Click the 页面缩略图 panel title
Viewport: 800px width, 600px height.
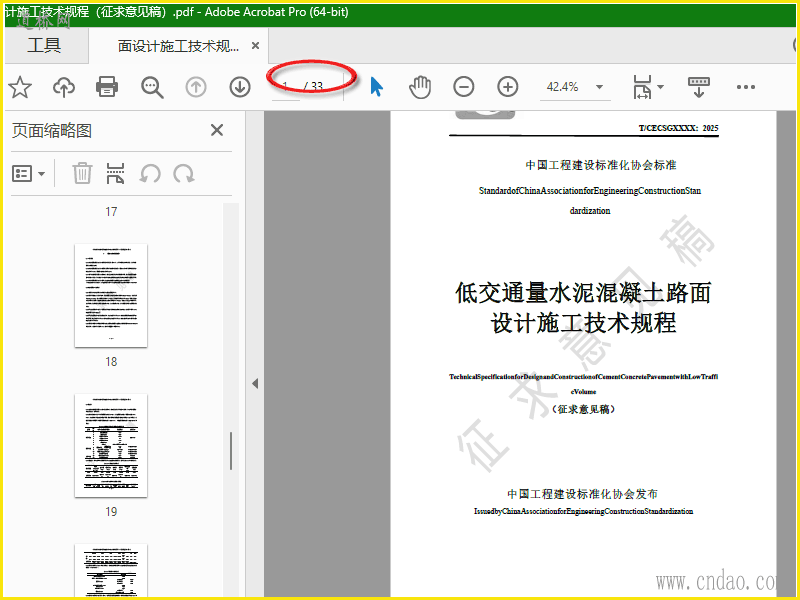click(52, 131)
